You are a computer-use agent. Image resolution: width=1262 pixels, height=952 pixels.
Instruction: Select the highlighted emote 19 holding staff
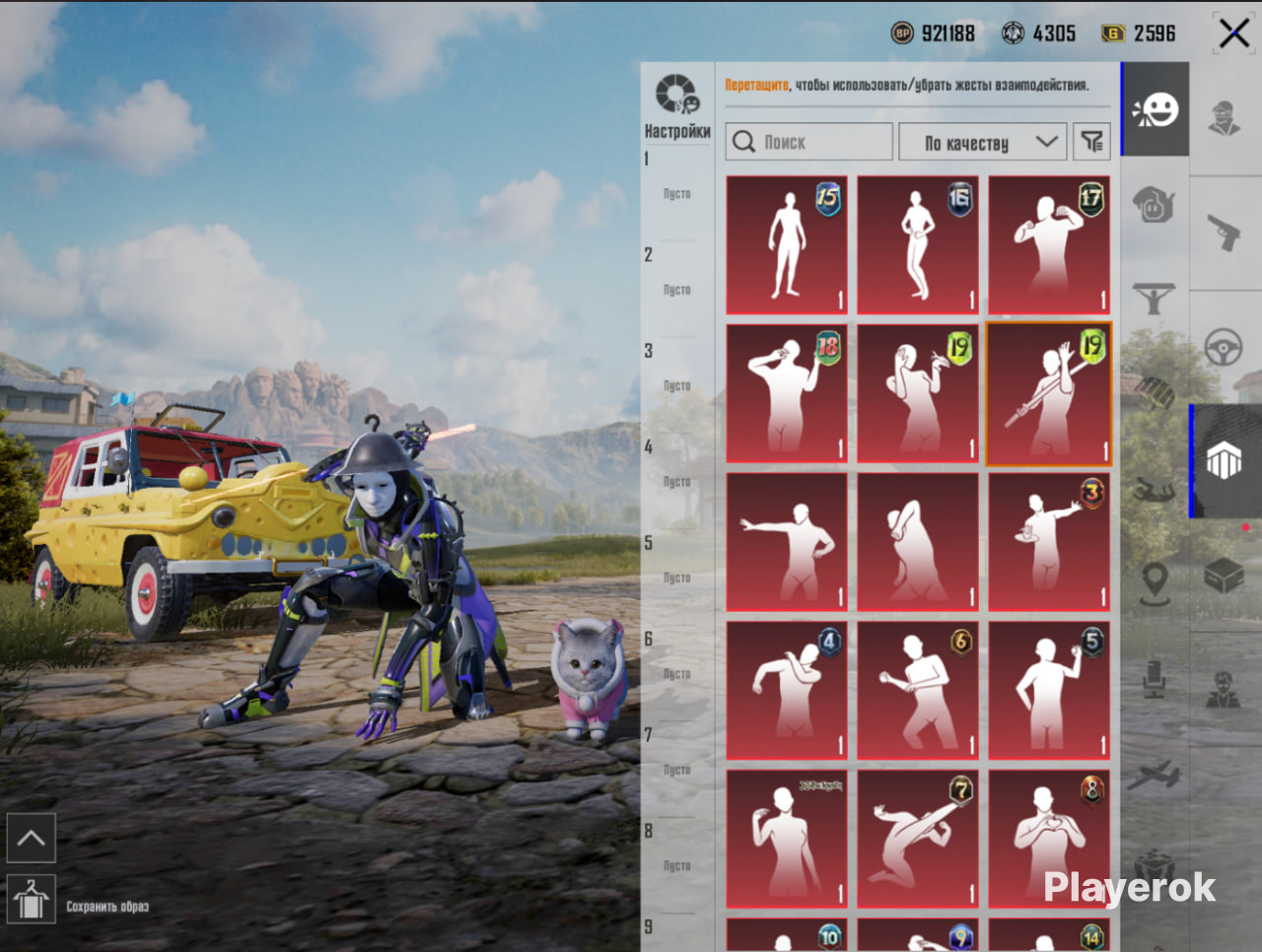click(1049, 393)
